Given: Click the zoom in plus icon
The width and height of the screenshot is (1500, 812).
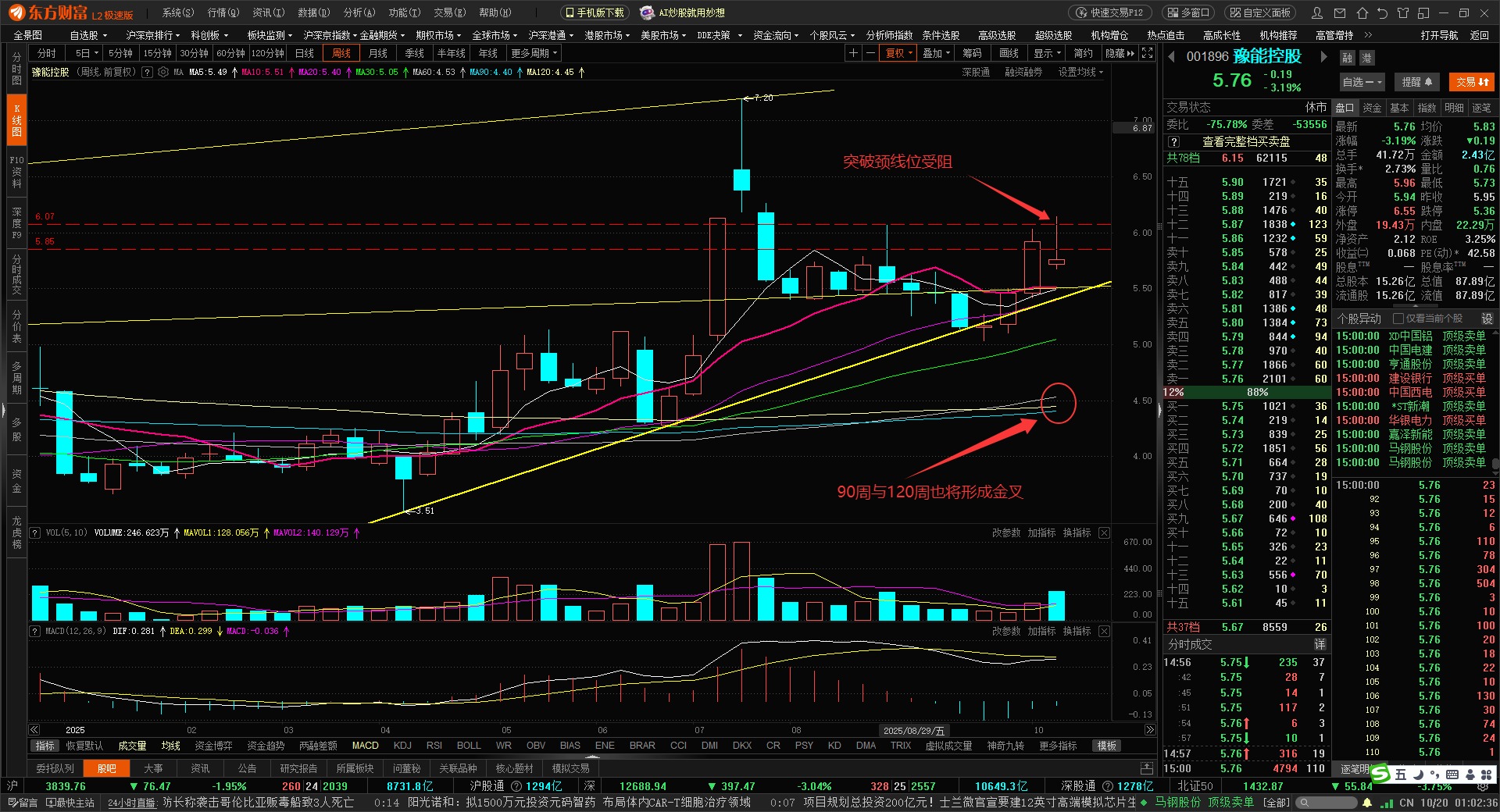Looking at the screenshot, I should pos(853,53).
